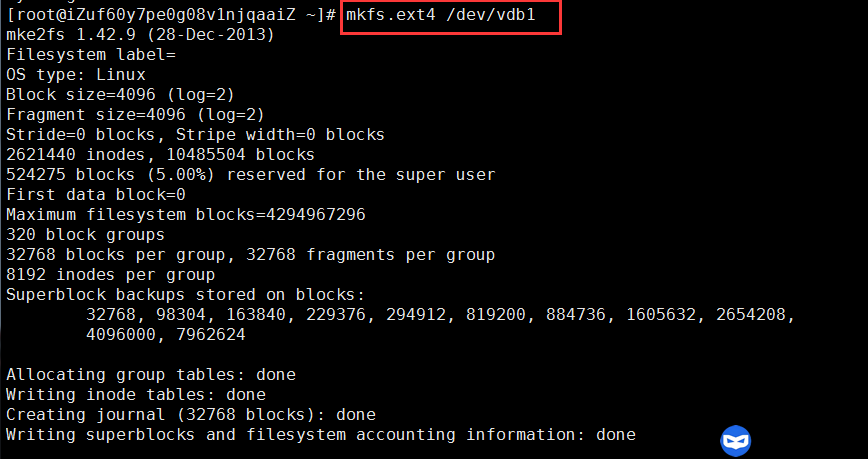Click the 'Creating journal (32768 blocks)' line
Viewport: 868px width, 459px height.
pyautogui.click(x=190, y=414)
